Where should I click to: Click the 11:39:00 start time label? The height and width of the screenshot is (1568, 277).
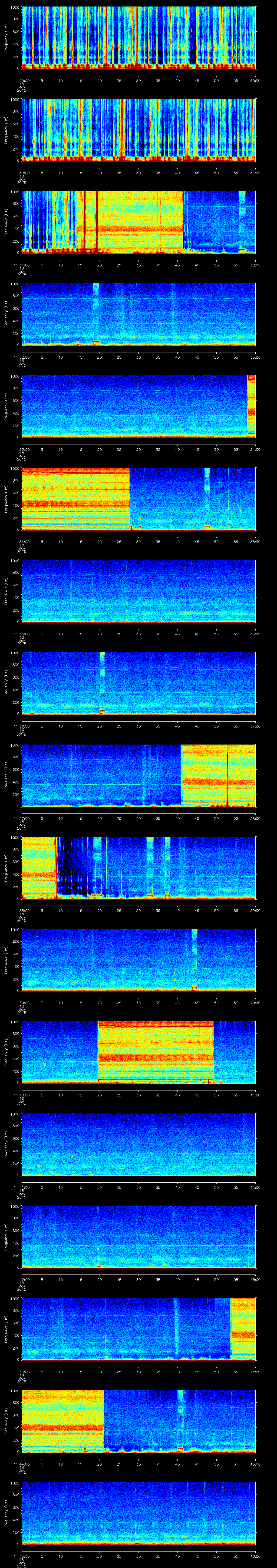click(x=22, y=1003)
